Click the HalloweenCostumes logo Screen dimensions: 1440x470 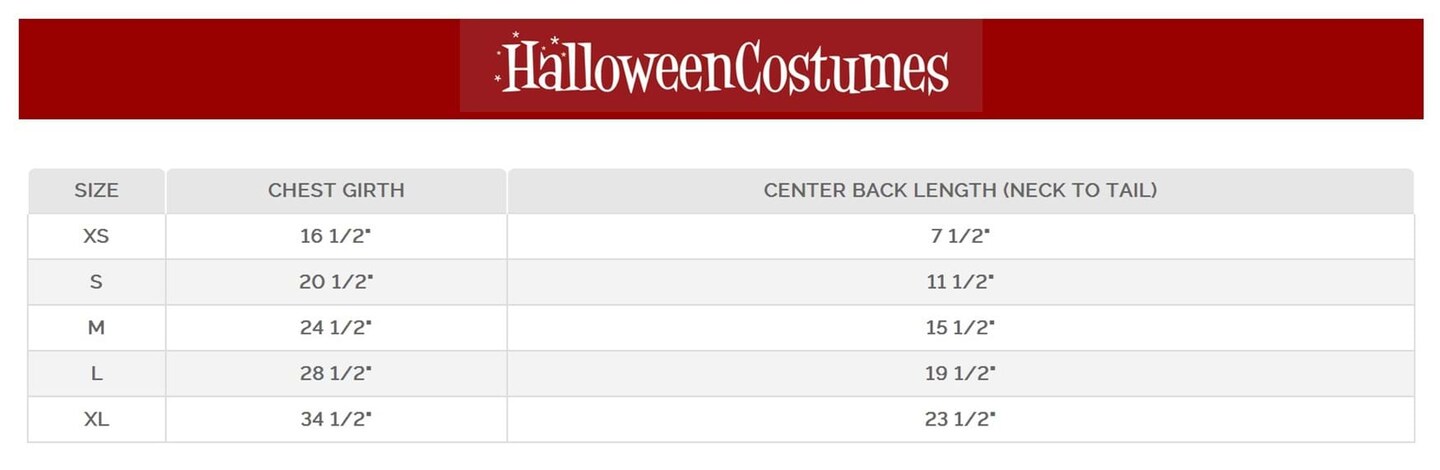pyautogui.click(x=721, y=67)
